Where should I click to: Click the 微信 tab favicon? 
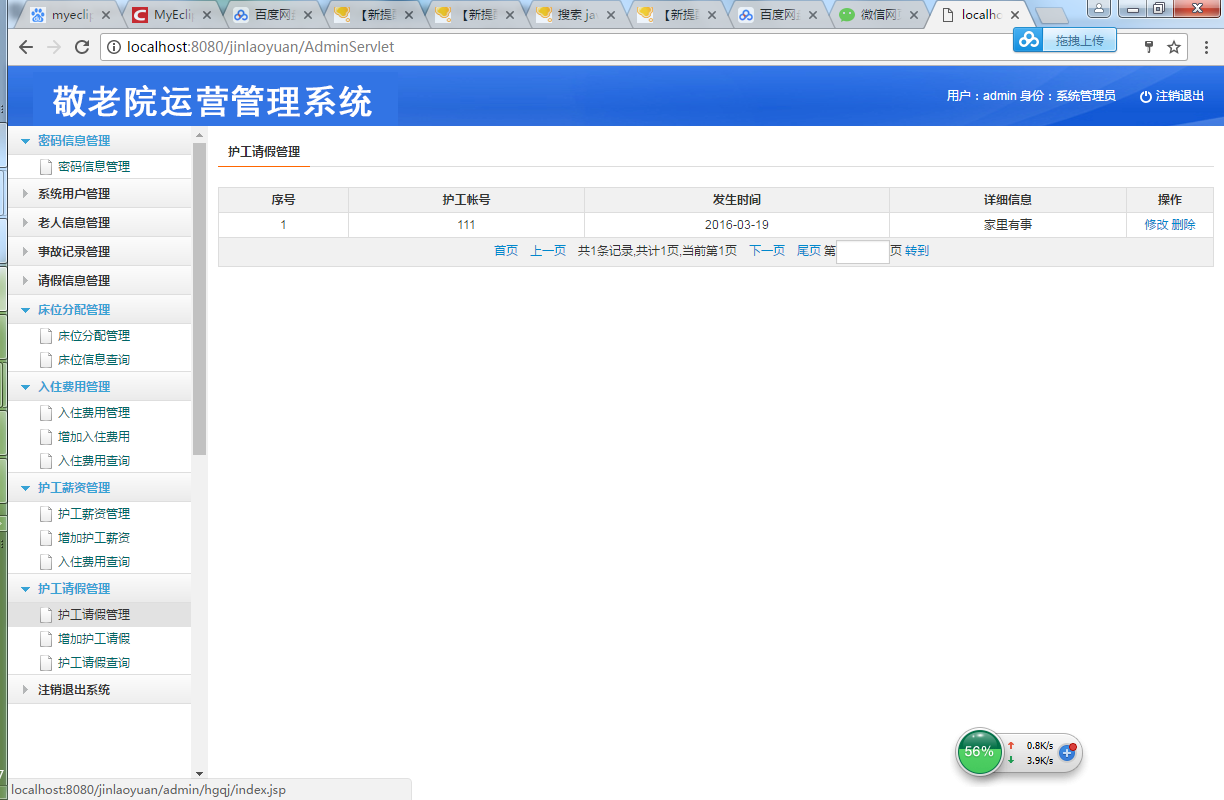846,15
